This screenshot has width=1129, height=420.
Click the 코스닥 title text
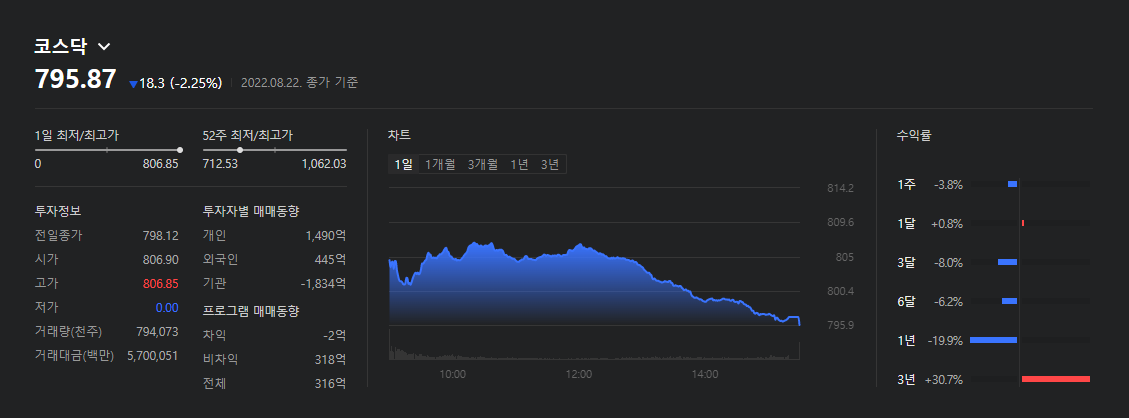[60, 47]
